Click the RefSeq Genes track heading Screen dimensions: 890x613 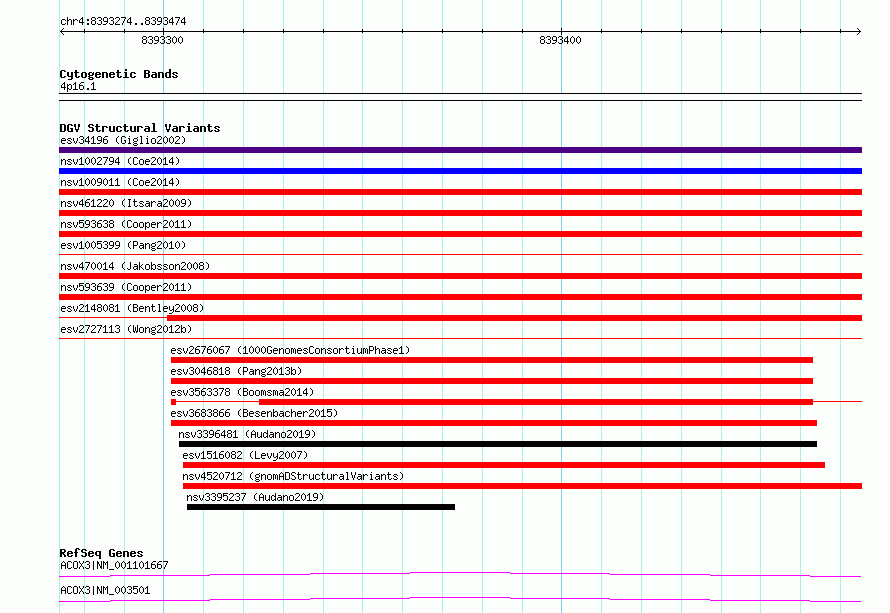tap(101, 553)
